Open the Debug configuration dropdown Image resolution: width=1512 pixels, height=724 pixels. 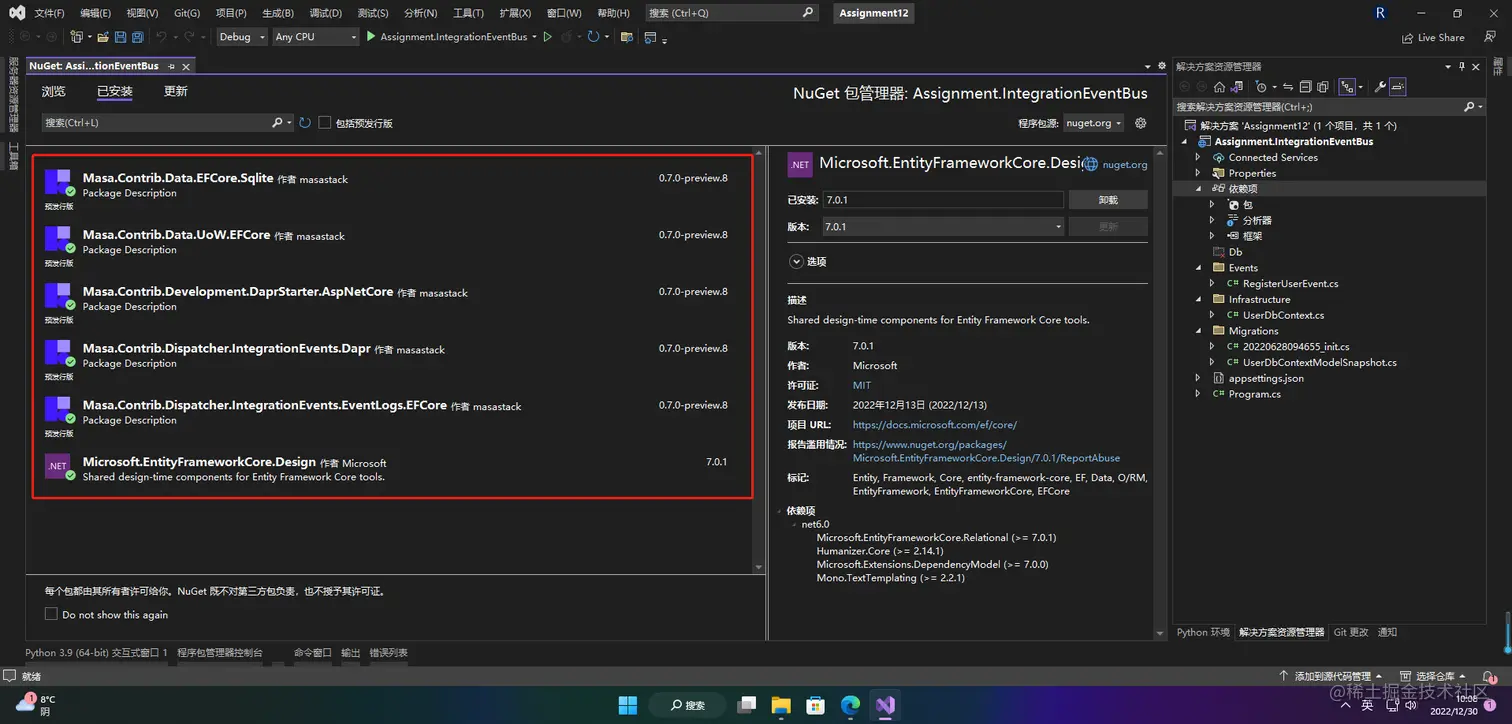tap(242, 37)
